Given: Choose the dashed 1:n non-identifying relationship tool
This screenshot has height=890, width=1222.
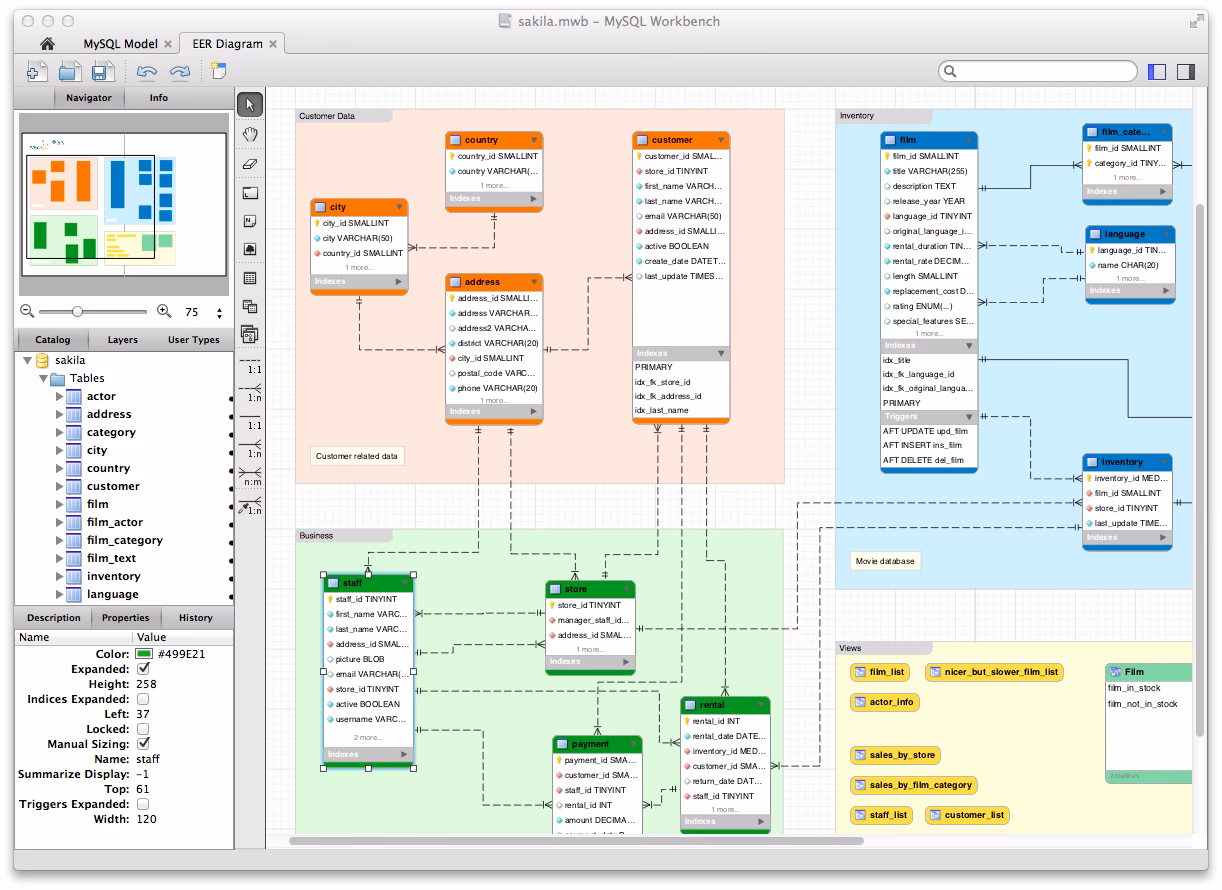Looking at the screenshot, I should pyautogui.click(x=251, y=393).
